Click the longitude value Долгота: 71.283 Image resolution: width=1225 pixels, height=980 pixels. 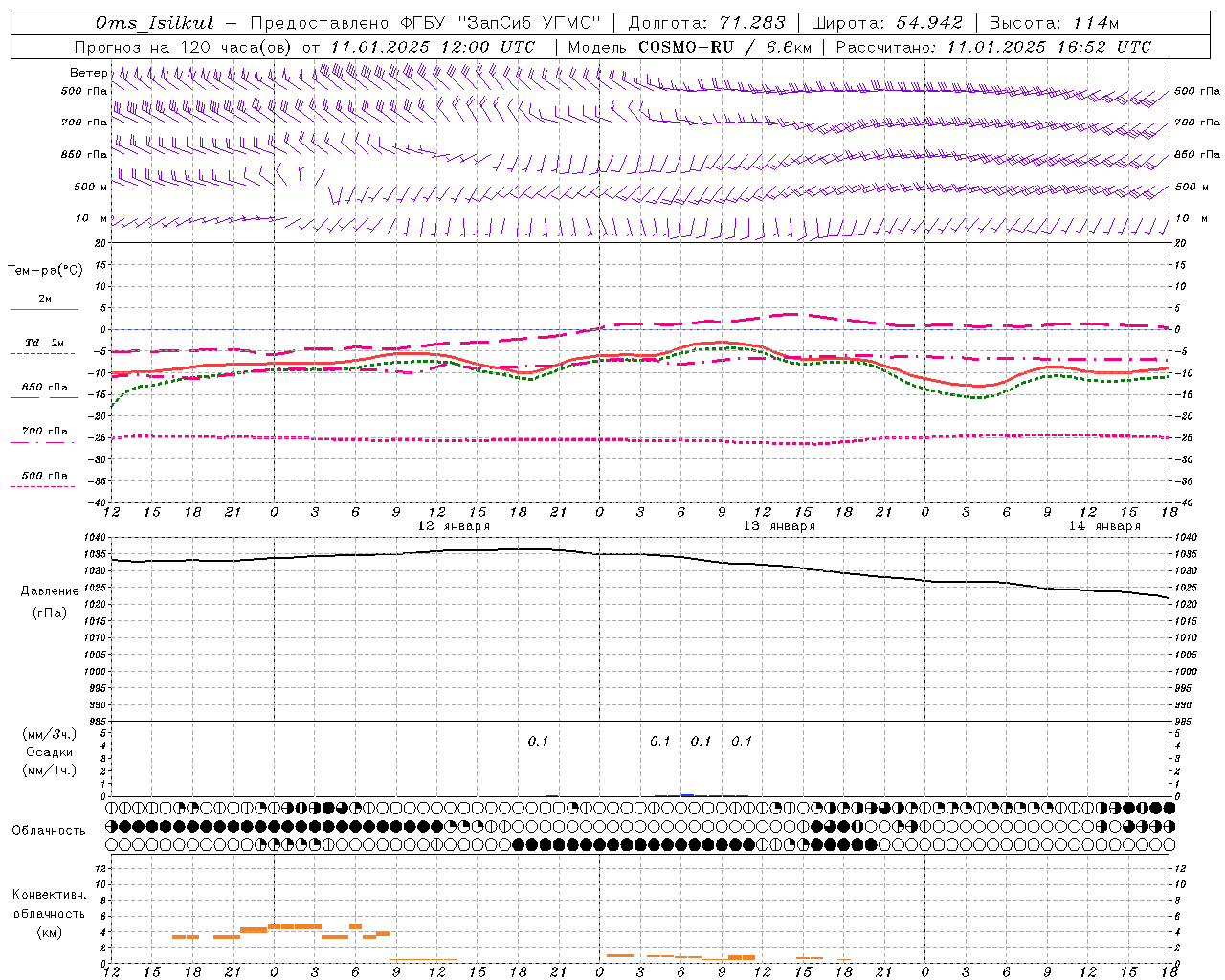(706, 23)
